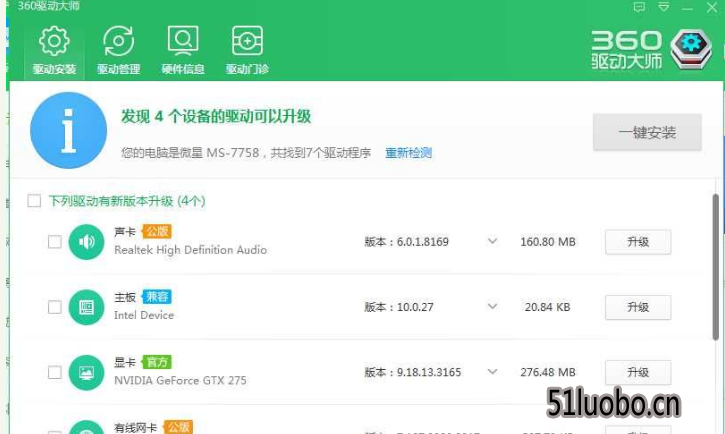This screenshot has width=725, height=434.
Task: Open the 硬件信息 monitor icon
Action: [183, 41]
